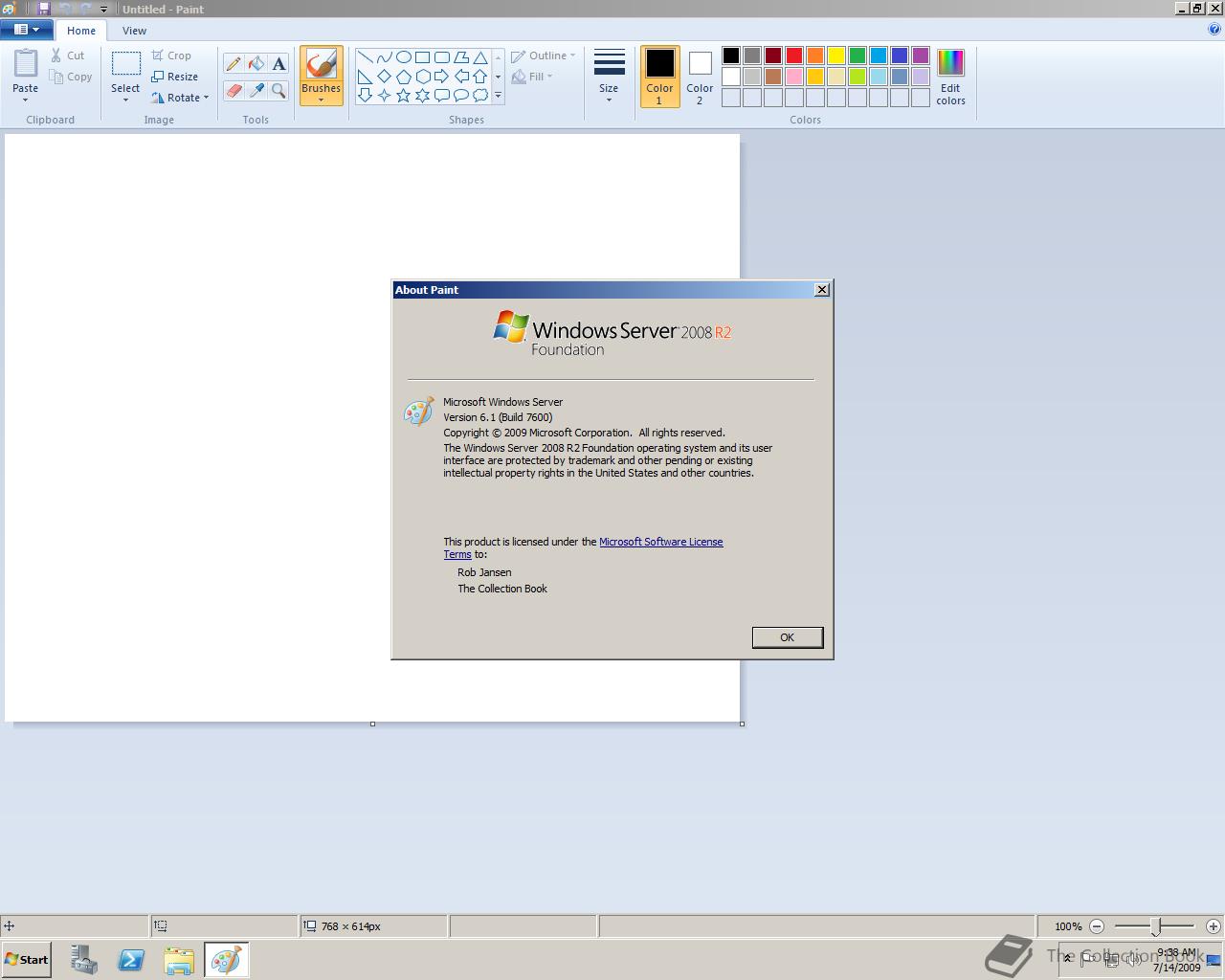The height and width of the screenshot is (980, 1225).
Task: Select the Pencil tool
Action: coord(233,64)
